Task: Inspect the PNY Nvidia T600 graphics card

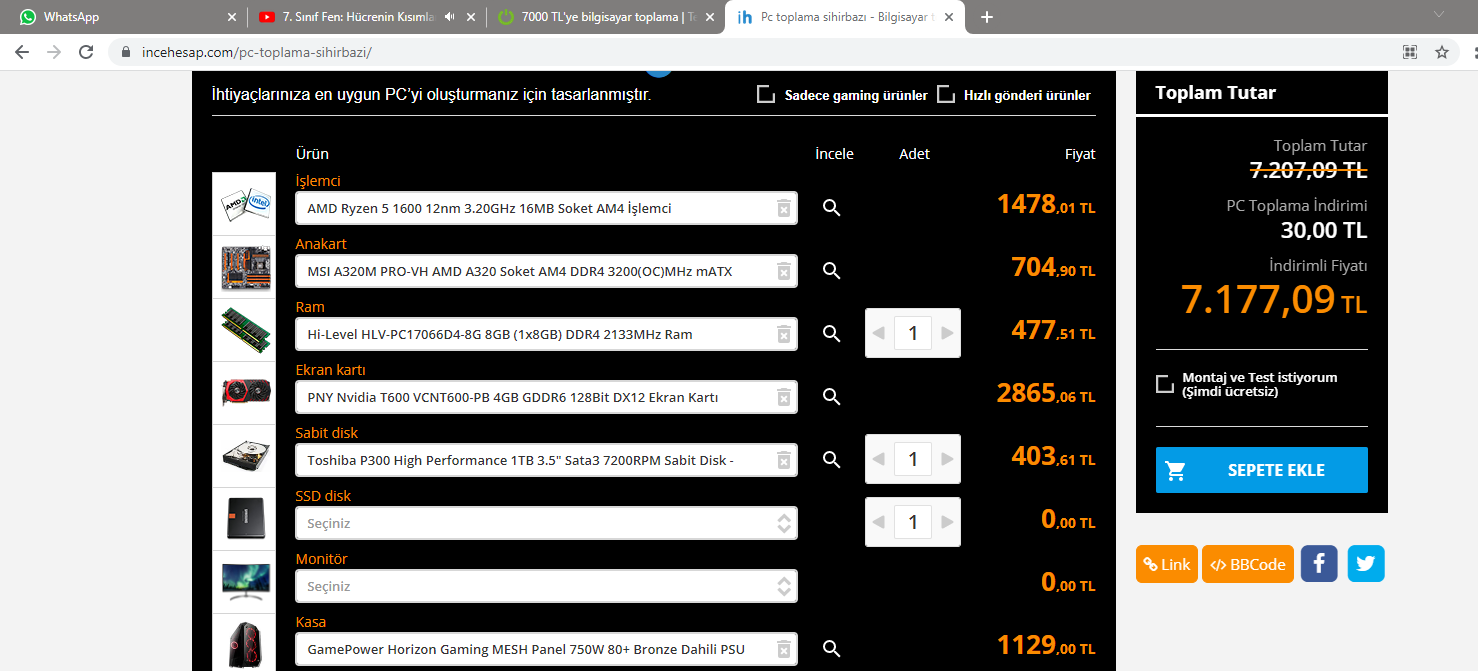Action: click(831, 397)
